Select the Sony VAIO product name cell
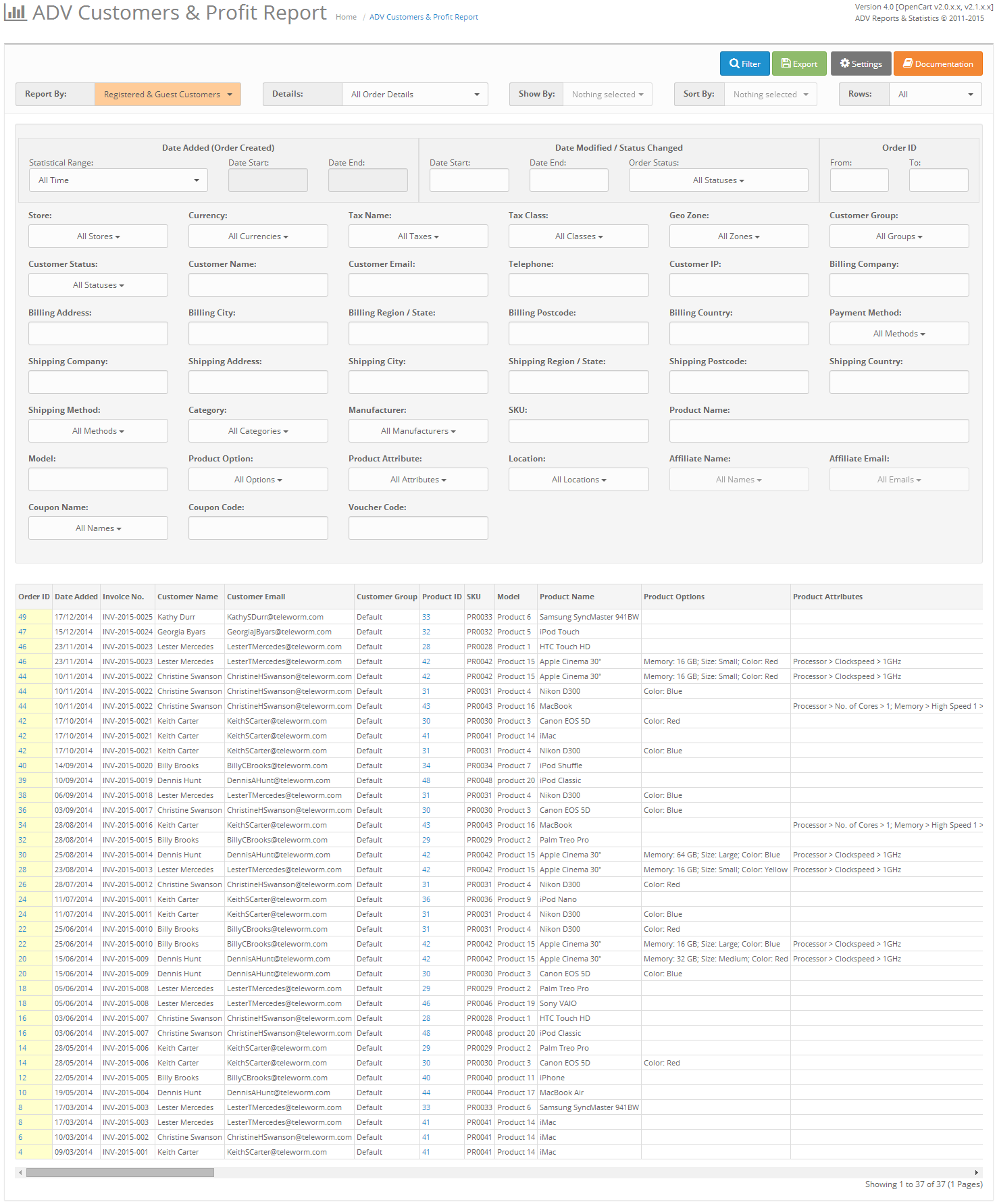Screen dimensions: 997x1204 589,1003
